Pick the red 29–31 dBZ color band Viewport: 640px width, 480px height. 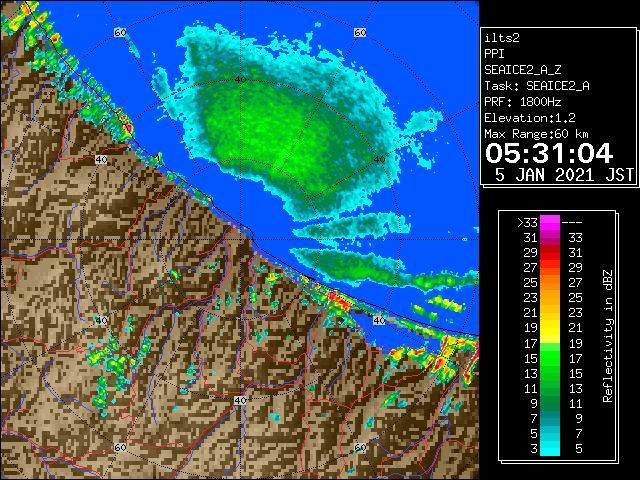coord(550,253)
